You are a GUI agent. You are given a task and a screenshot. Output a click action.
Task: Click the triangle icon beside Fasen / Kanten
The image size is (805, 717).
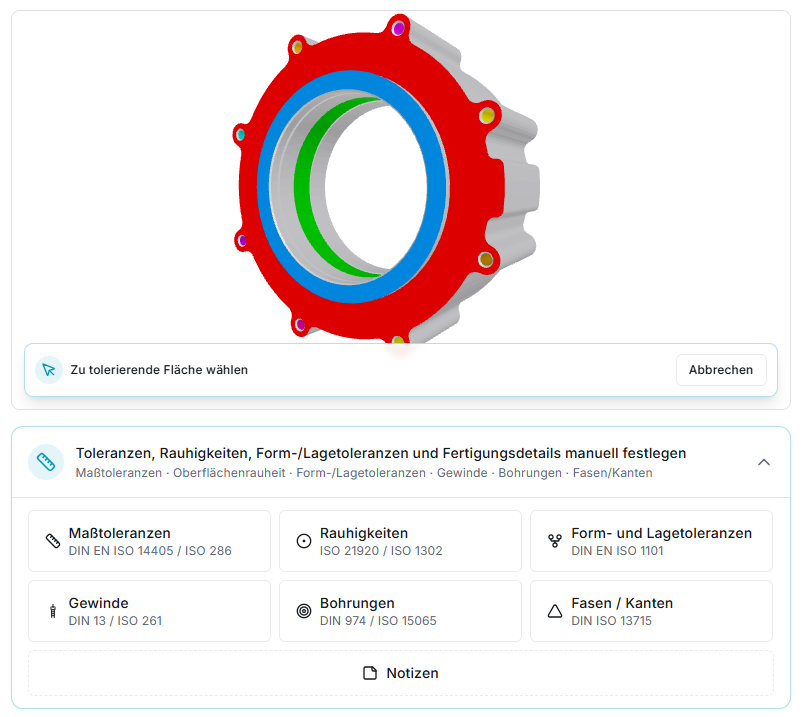point(555,611)
